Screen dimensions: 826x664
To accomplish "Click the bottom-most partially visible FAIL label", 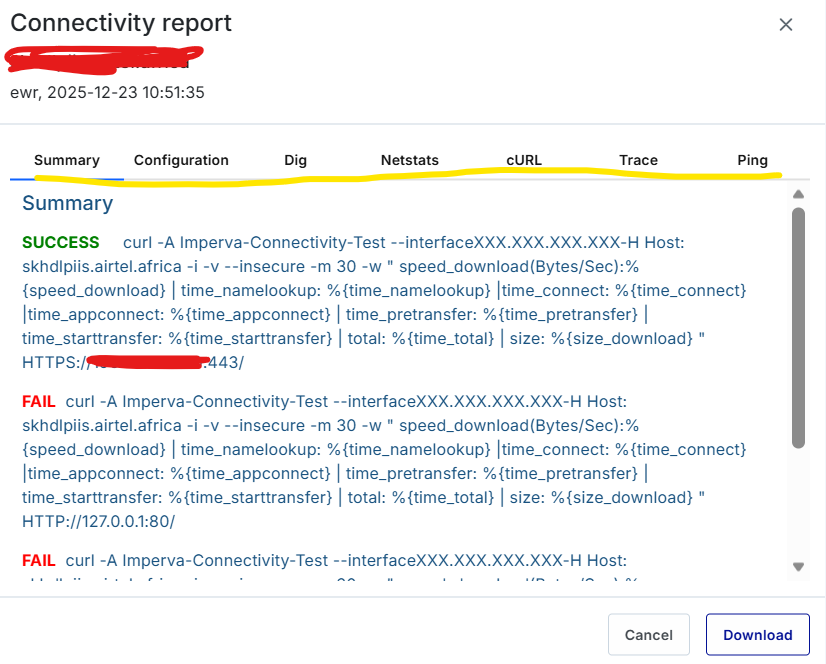I will (x=40, y=560).
